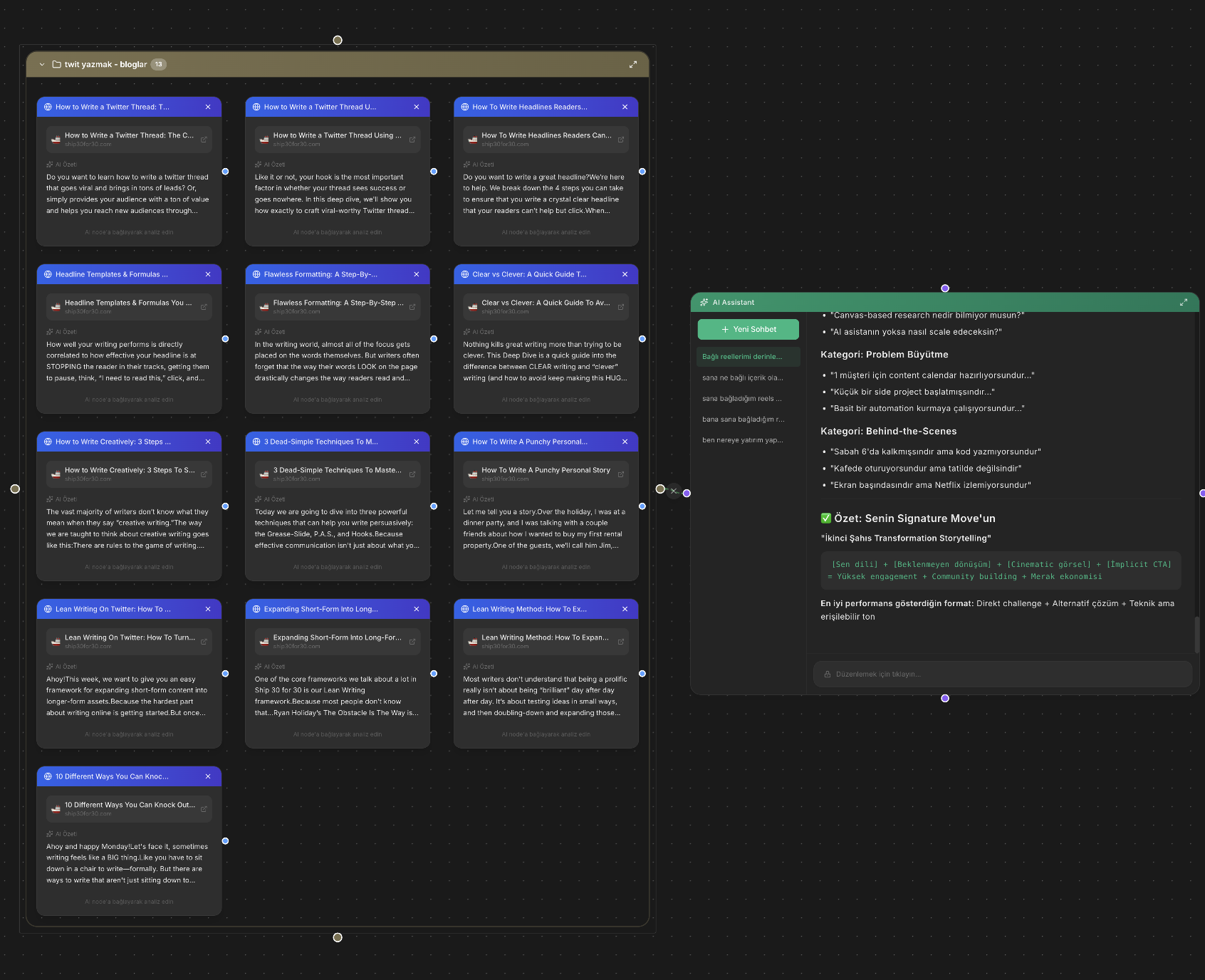Close the 3 Dead-Simple Techniques card
1205x980 pixels.
(x=416, y=442)
